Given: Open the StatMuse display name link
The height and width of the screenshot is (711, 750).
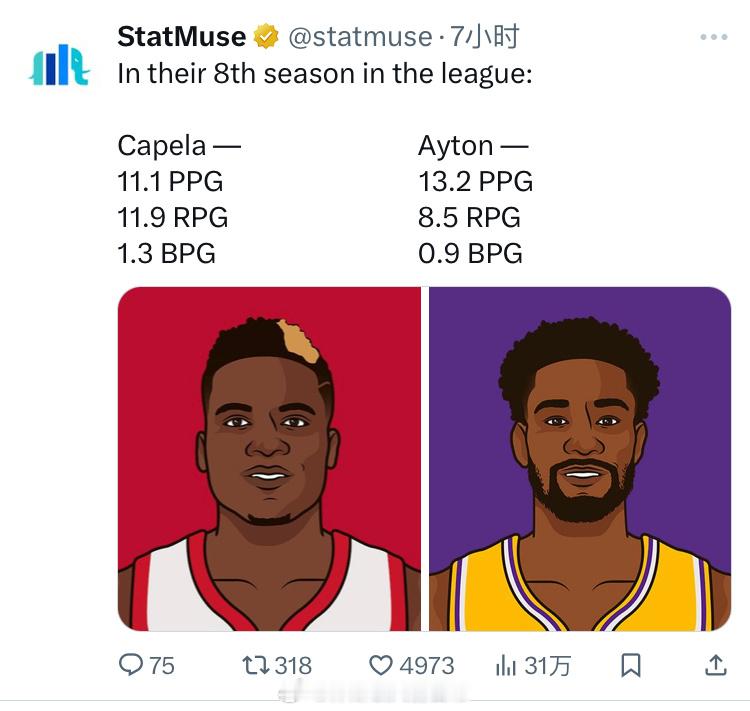Looking at the screenshot, I should click(181, 38).
